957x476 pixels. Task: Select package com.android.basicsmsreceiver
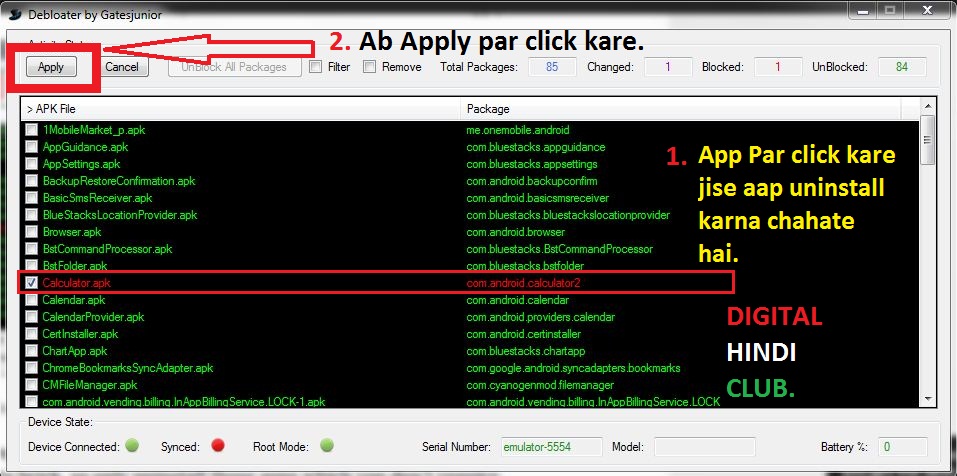coord(537,198)
